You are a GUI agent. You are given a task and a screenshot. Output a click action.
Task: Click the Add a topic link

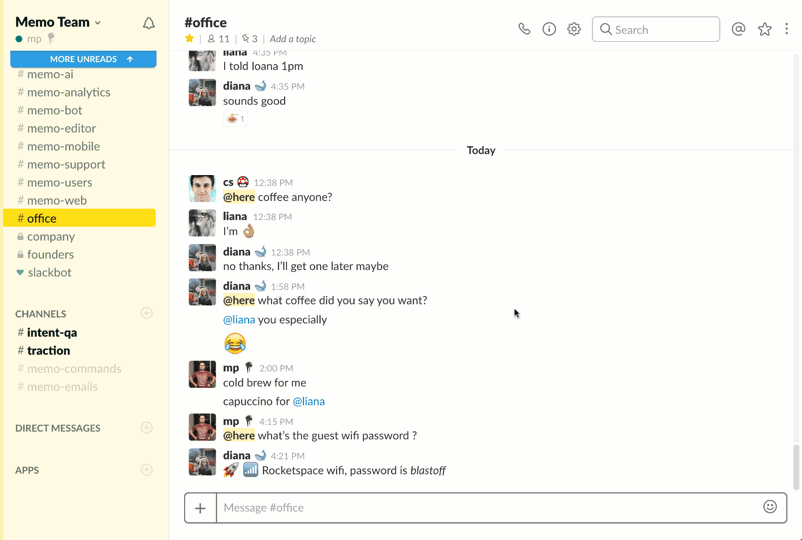click(293, 39)
